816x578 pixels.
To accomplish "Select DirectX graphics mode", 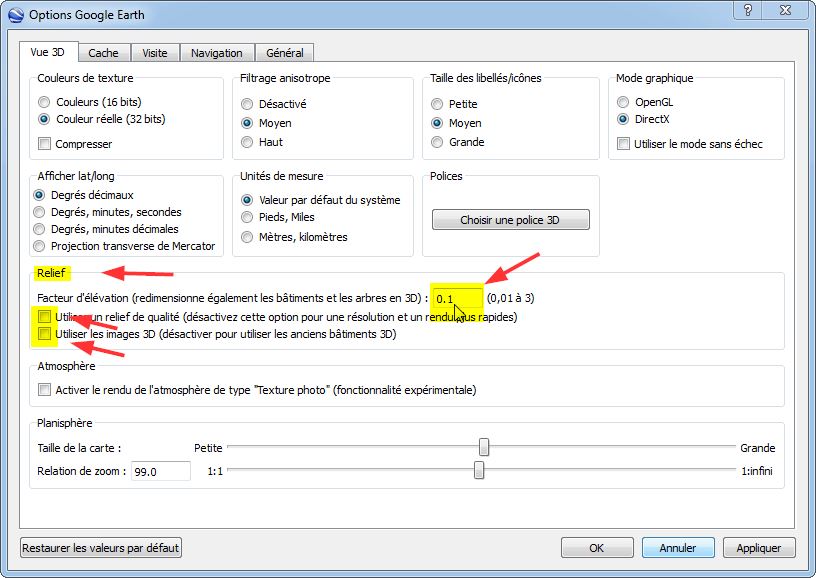I will point(643,119).
